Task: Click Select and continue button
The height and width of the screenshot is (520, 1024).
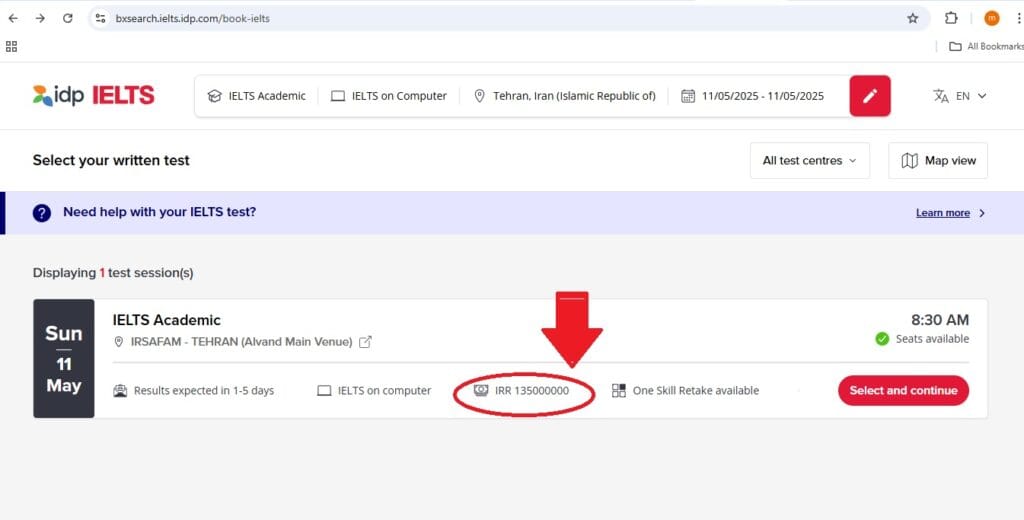Action: tap(903, 391)
